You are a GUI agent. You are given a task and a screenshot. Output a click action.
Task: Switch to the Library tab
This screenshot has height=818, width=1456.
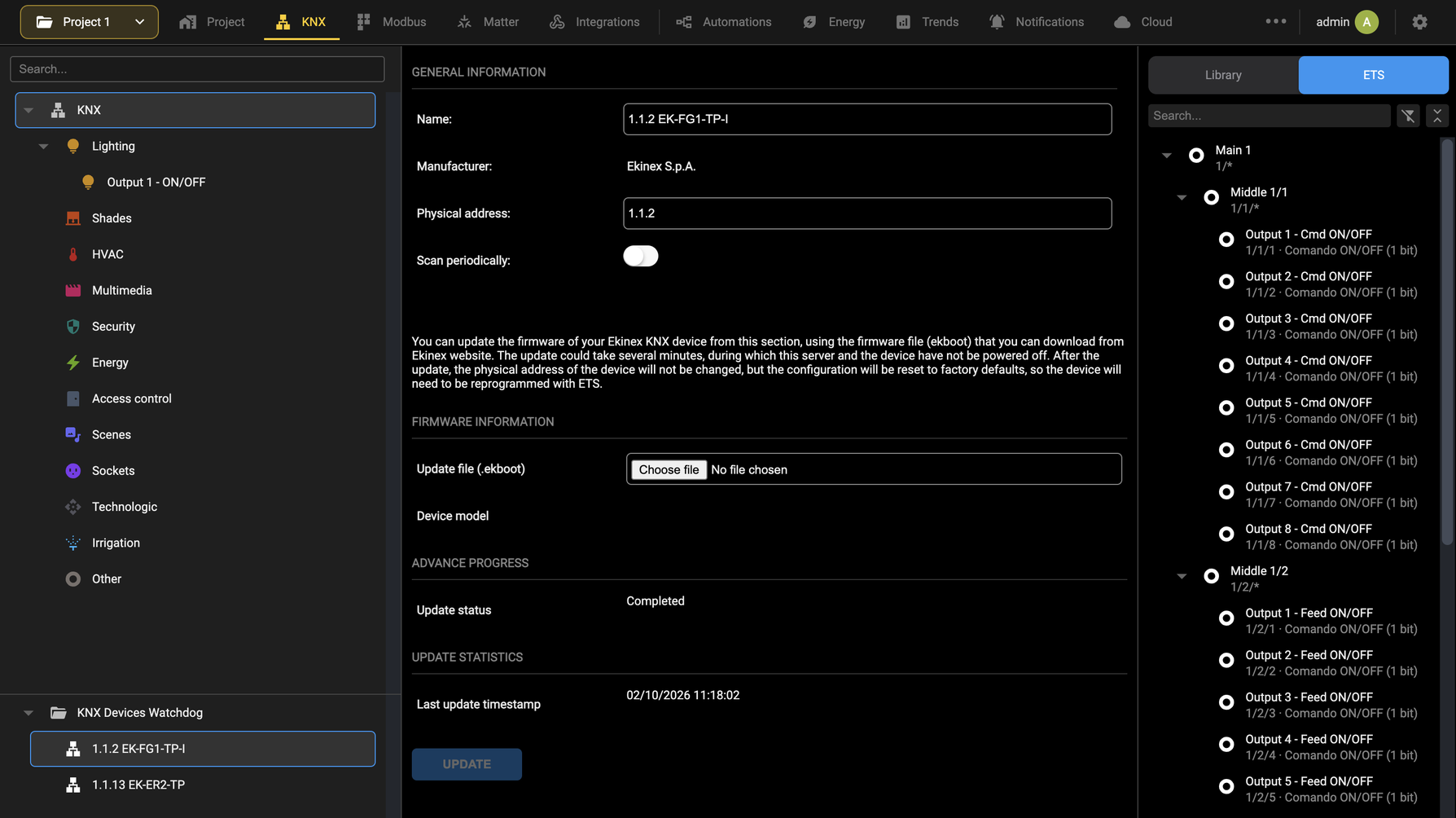pos(1223,75)
